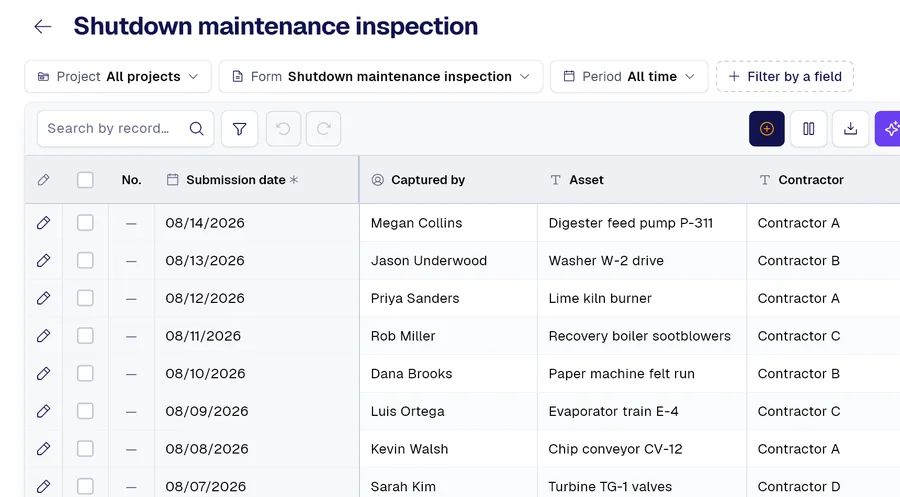Select the Luis Ortega row checkbox

point(85,411)
